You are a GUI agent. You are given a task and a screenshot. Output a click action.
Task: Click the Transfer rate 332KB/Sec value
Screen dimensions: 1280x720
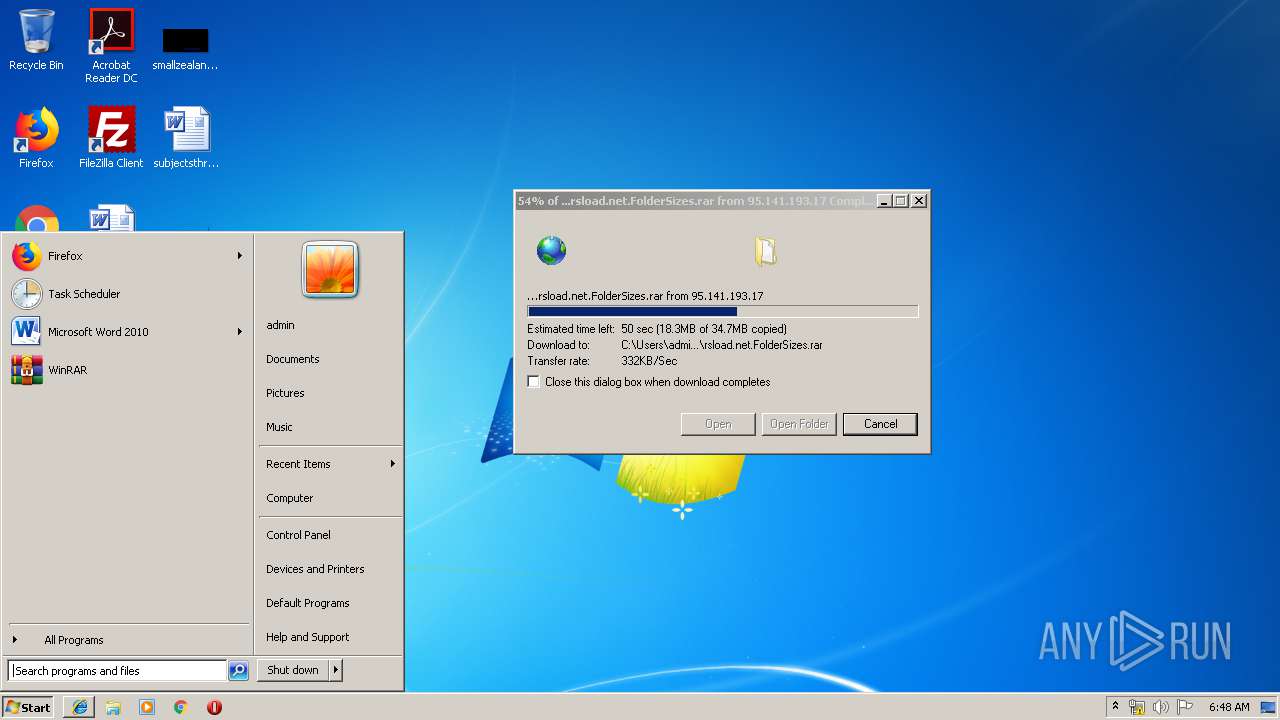click(x=649, y=361)
